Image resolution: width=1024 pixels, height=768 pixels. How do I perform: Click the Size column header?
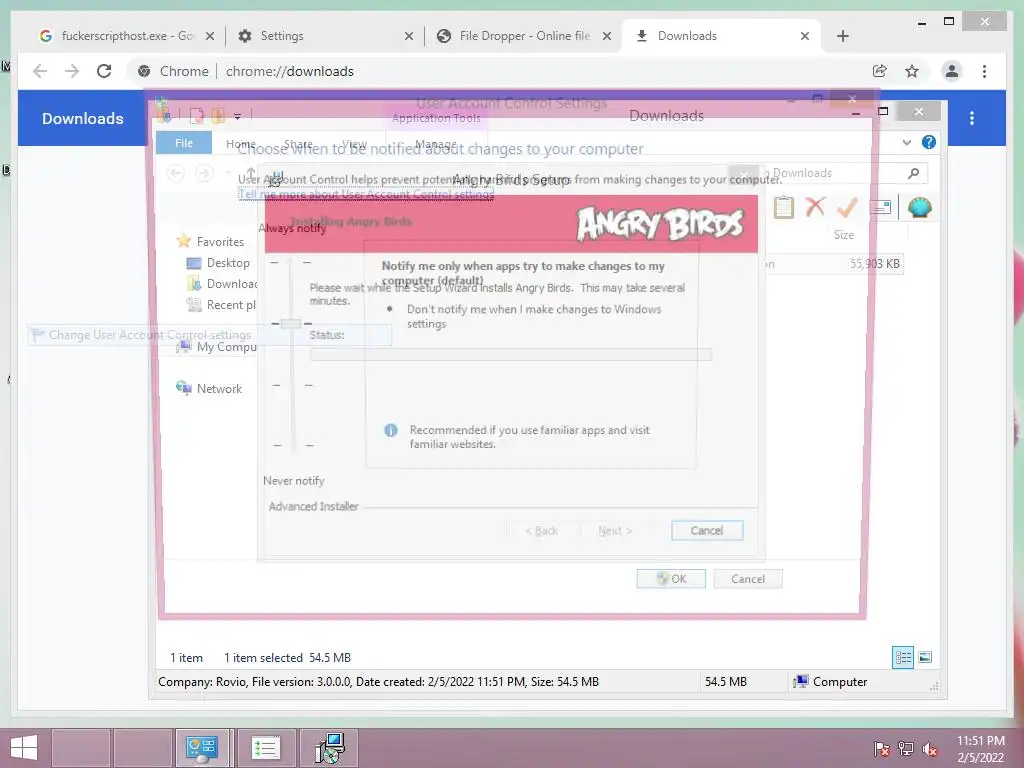844,234
